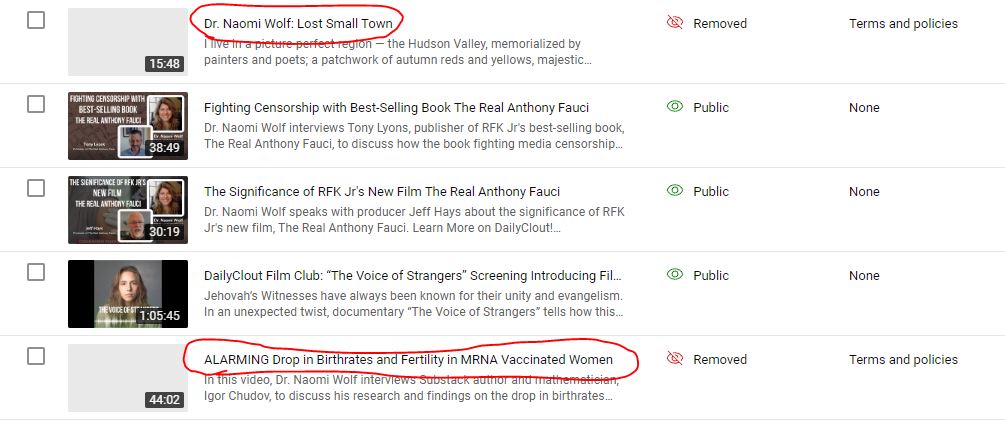Click the Public eye icon for RFK Jr's New Film video
The image size is (1005, 427).
pos(675,191)
